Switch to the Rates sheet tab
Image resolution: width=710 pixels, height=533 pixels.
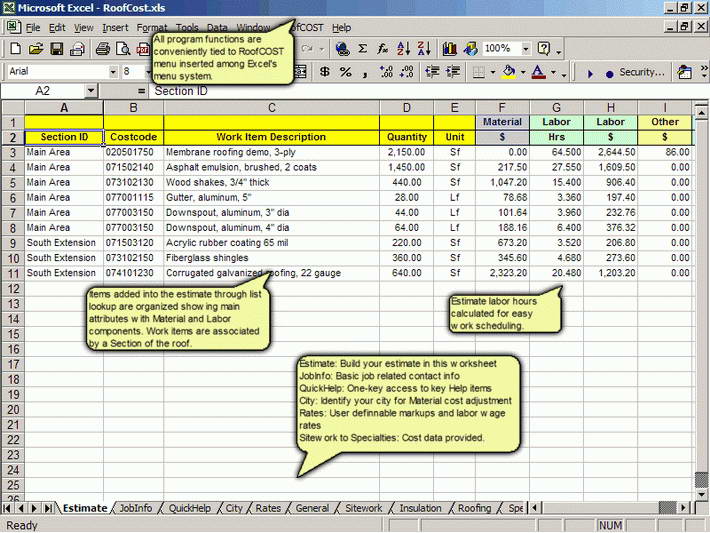coord(268,508)
